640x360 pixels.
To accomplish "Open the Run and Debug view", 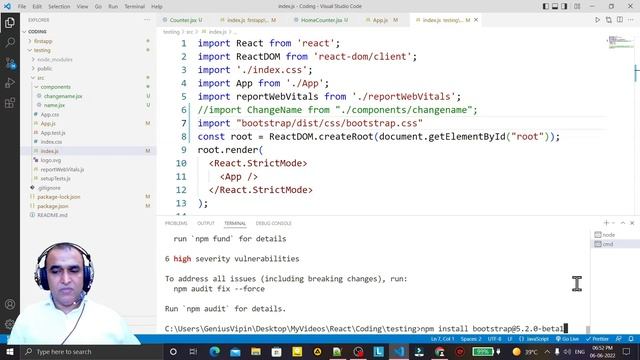I will pos(10,82).
